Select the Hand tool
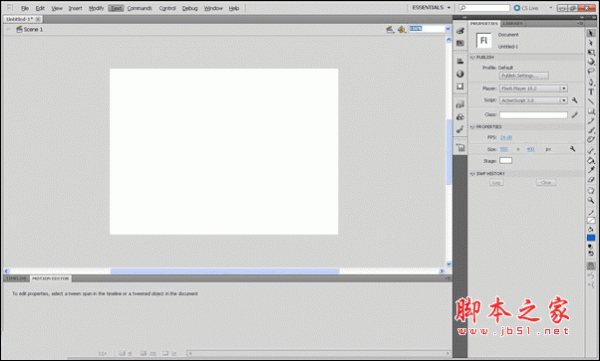 [591, 191]
